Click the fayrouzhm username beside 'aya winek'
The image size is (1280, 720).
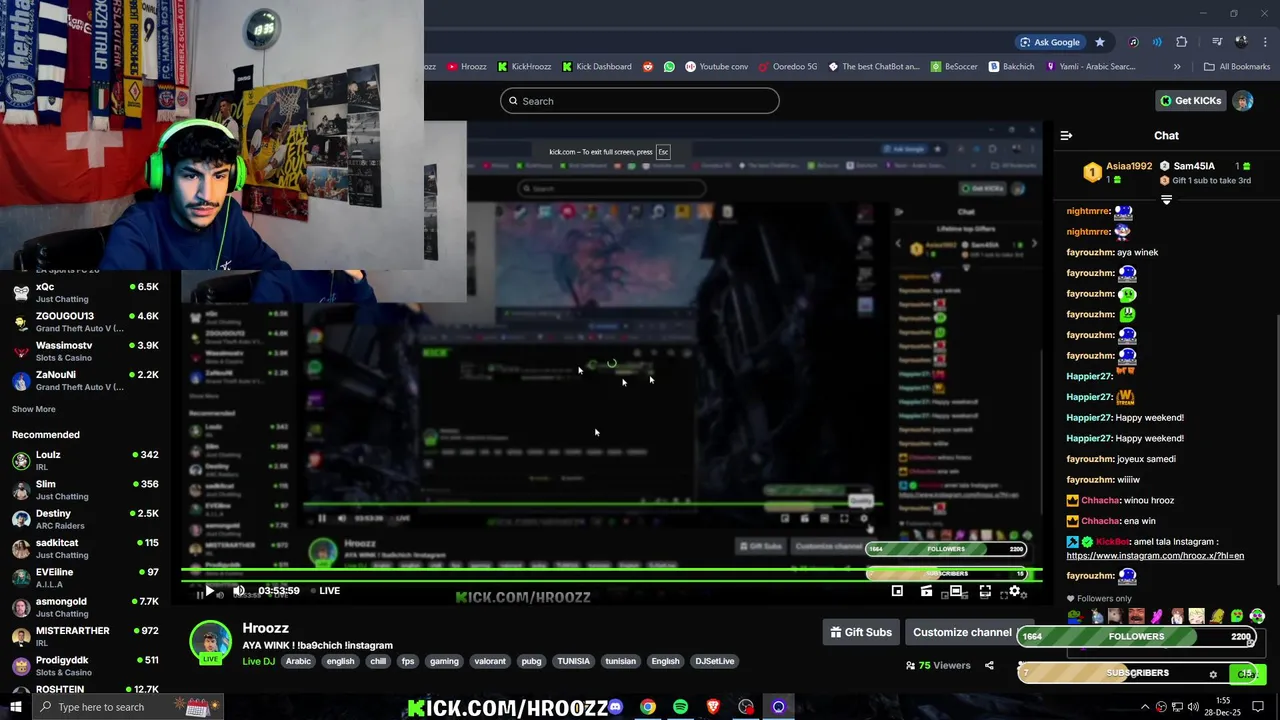point(1090,252)
